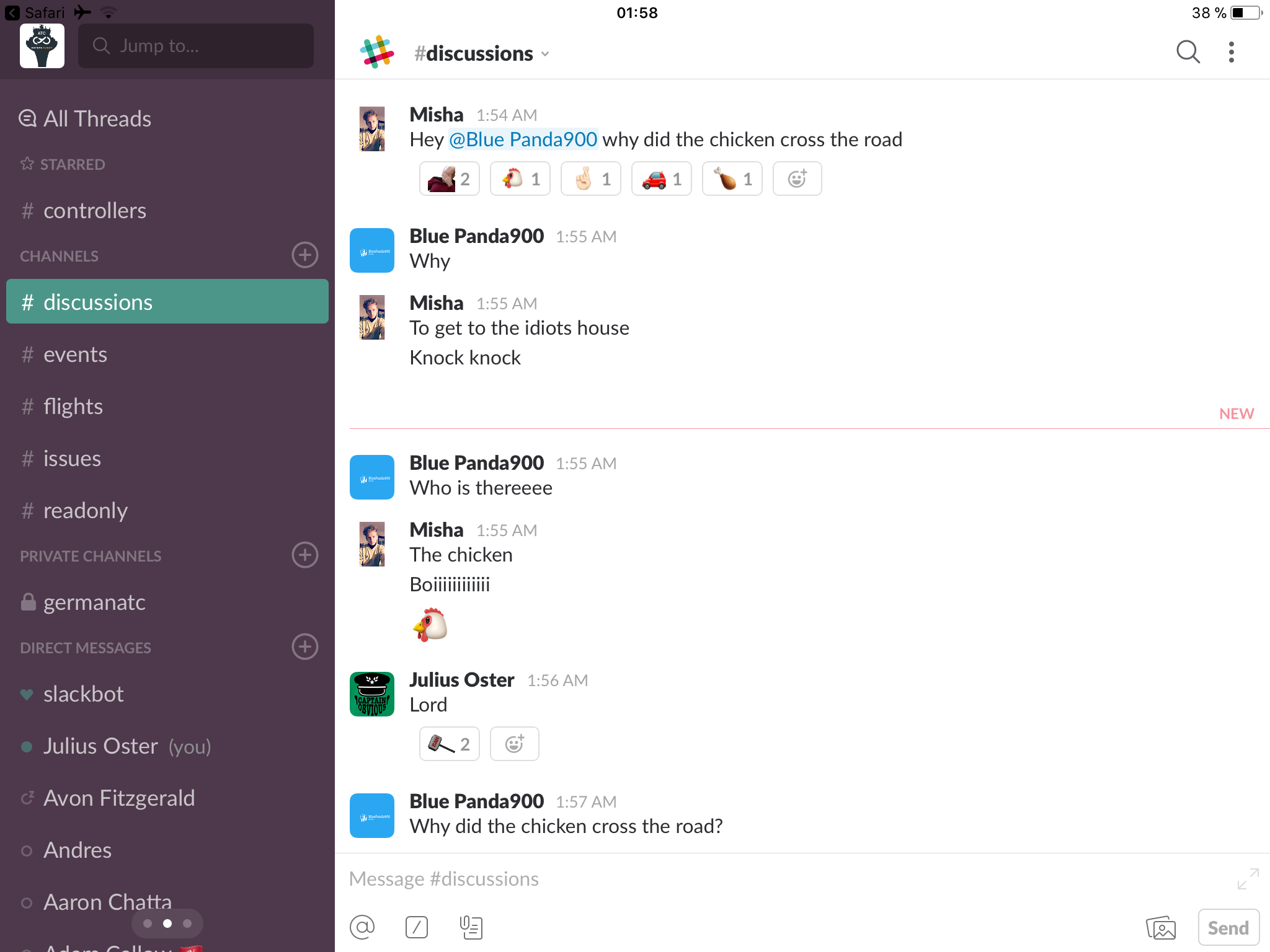Open the @Blue Panda900 mention link
Image resolution: width=1270 pixels, height=952 pixels.
(523, 139)
